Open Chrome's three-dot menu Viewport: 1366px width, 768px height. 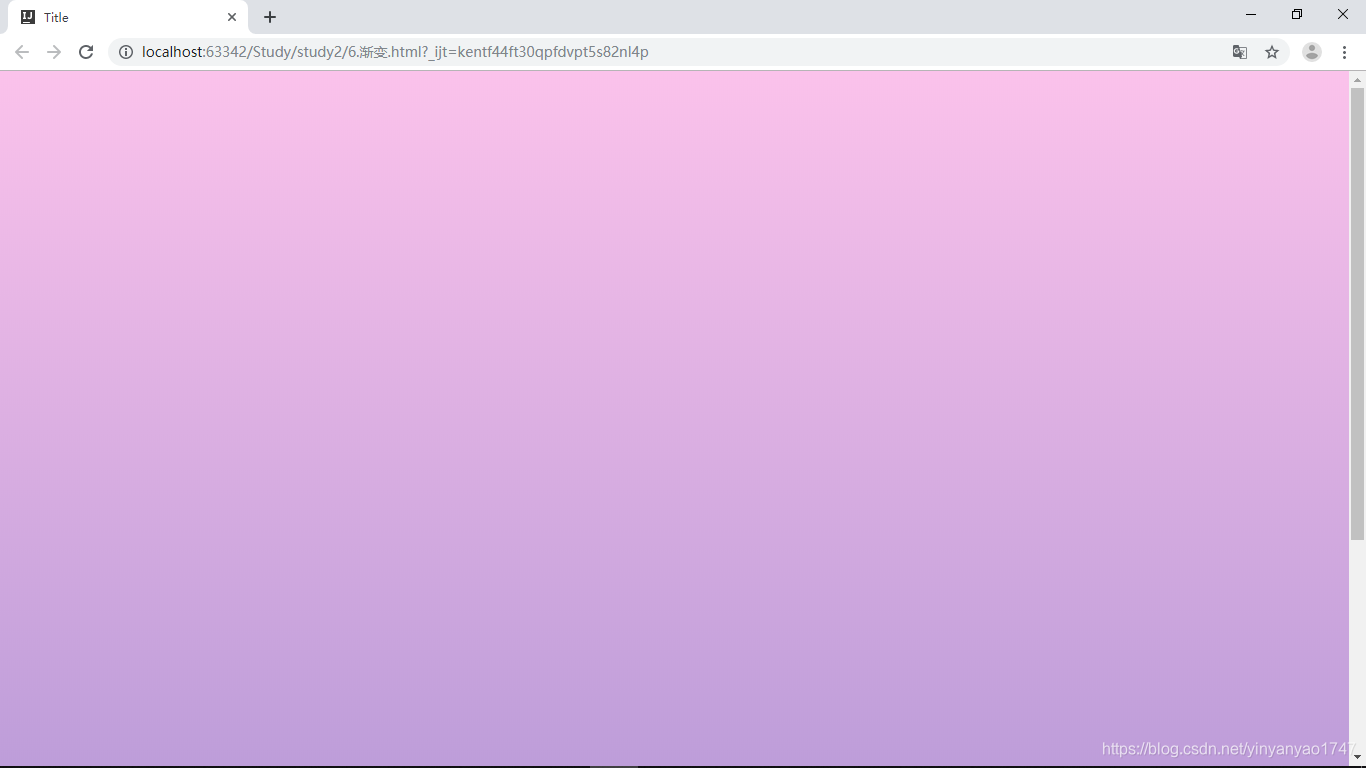coord(1345,52)
